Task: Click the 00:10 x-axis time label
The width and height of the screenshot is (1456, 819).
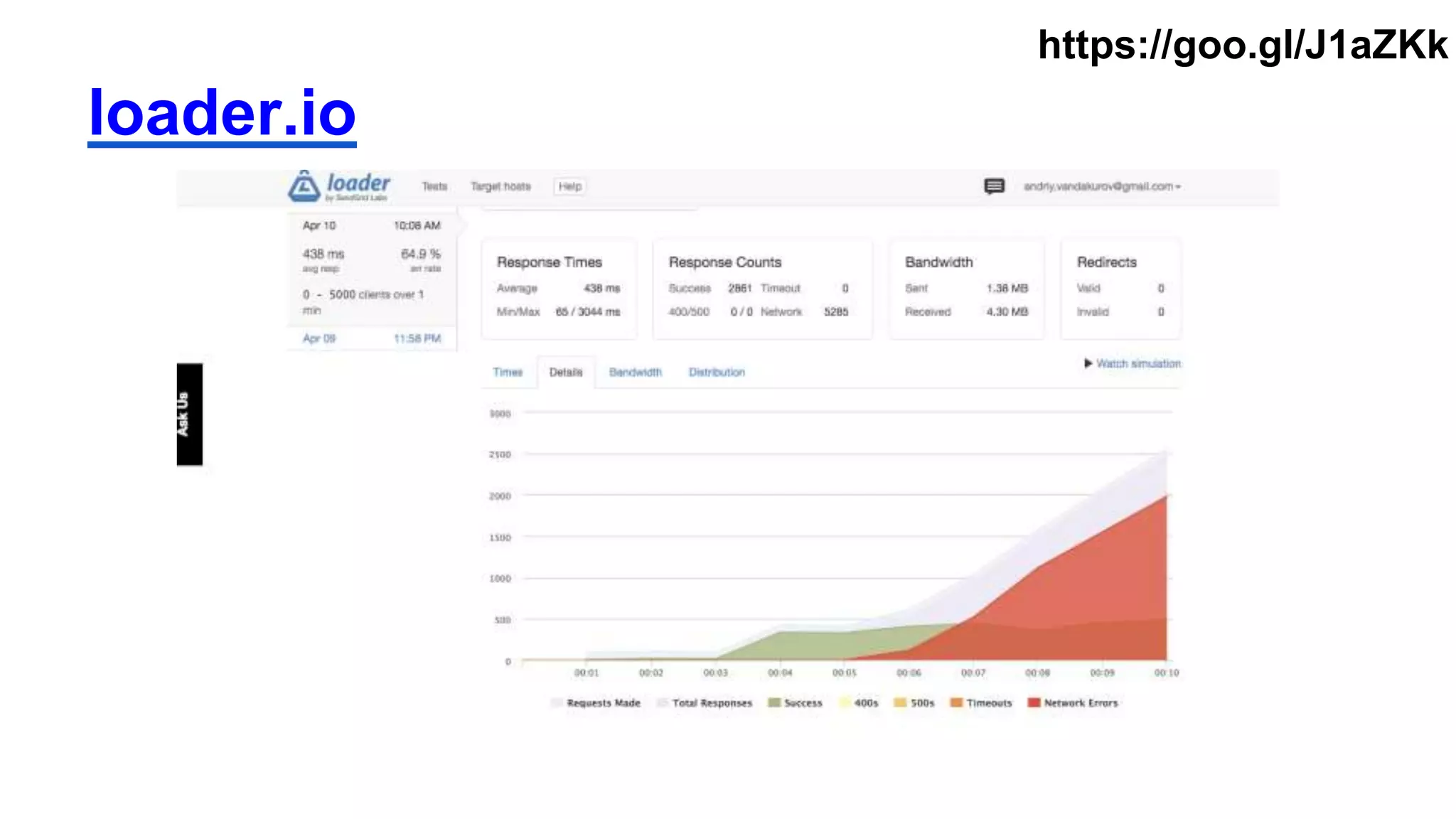Action: click(1167, 673)
